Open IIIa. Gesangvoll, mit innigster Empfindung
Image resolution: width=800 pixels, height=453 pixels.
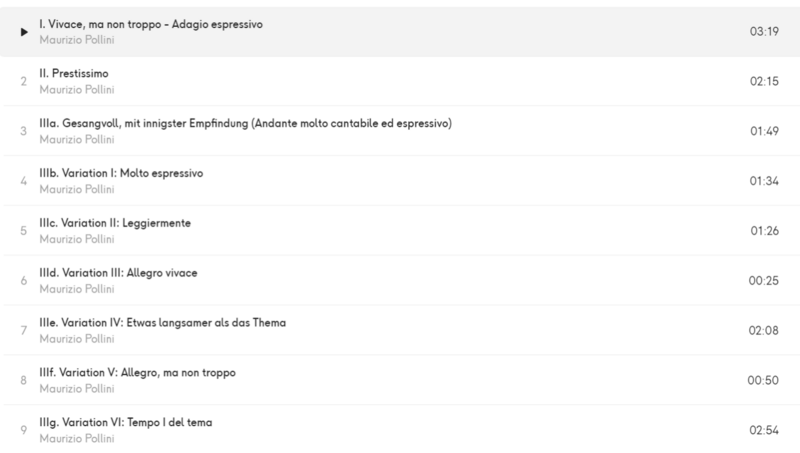pyautogui.click(x=245, y=123)
